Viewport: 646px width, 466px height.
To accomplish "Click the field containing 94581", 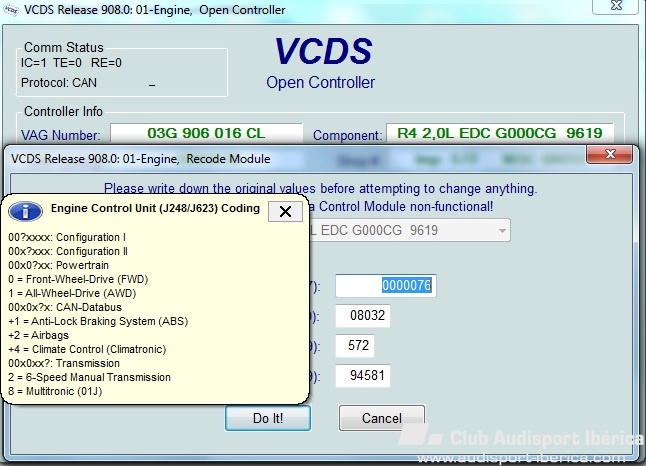I will tap(363, 376).
